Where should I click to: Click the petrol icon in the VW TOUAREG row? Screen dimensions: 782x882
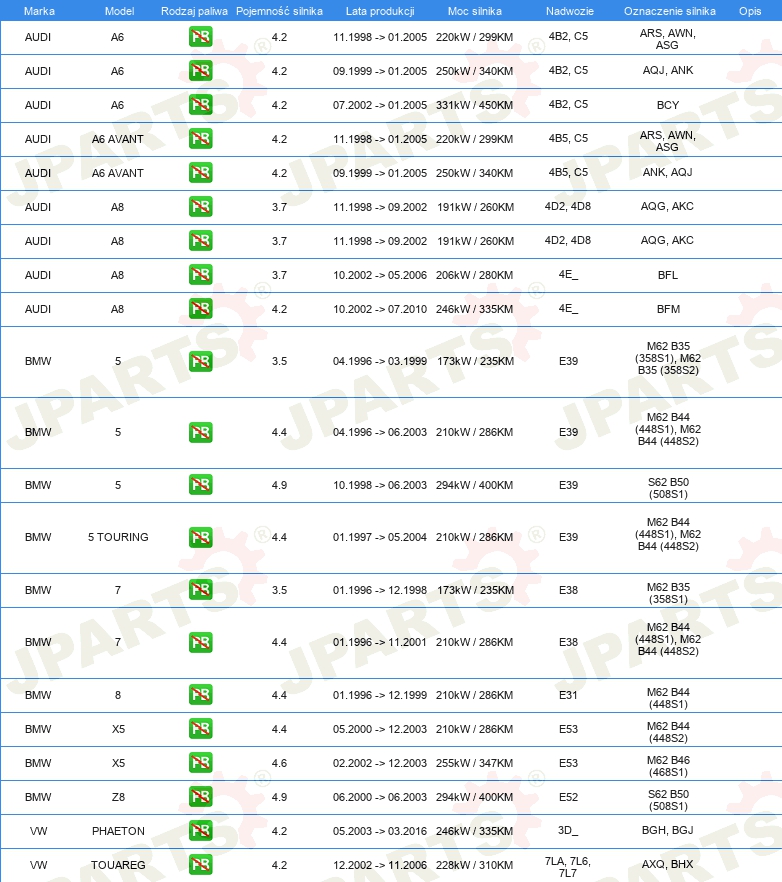200,865
